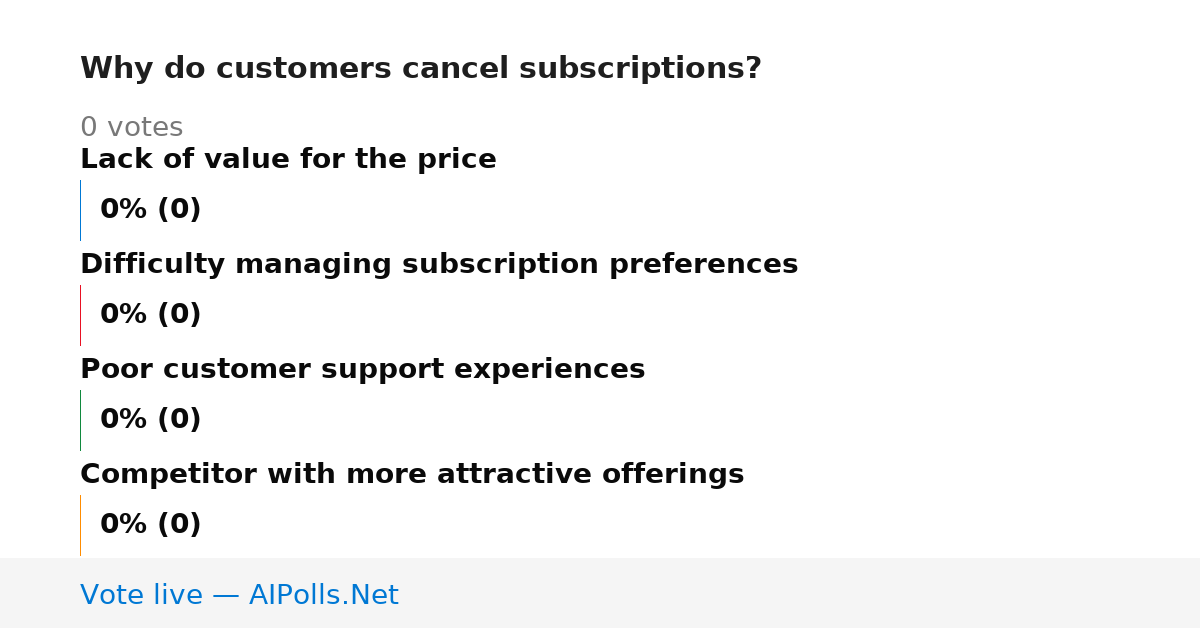Choose 'Difficulty managing subscription preferences' option
This screenshot has width=1200, height=628.
(439, 265)
